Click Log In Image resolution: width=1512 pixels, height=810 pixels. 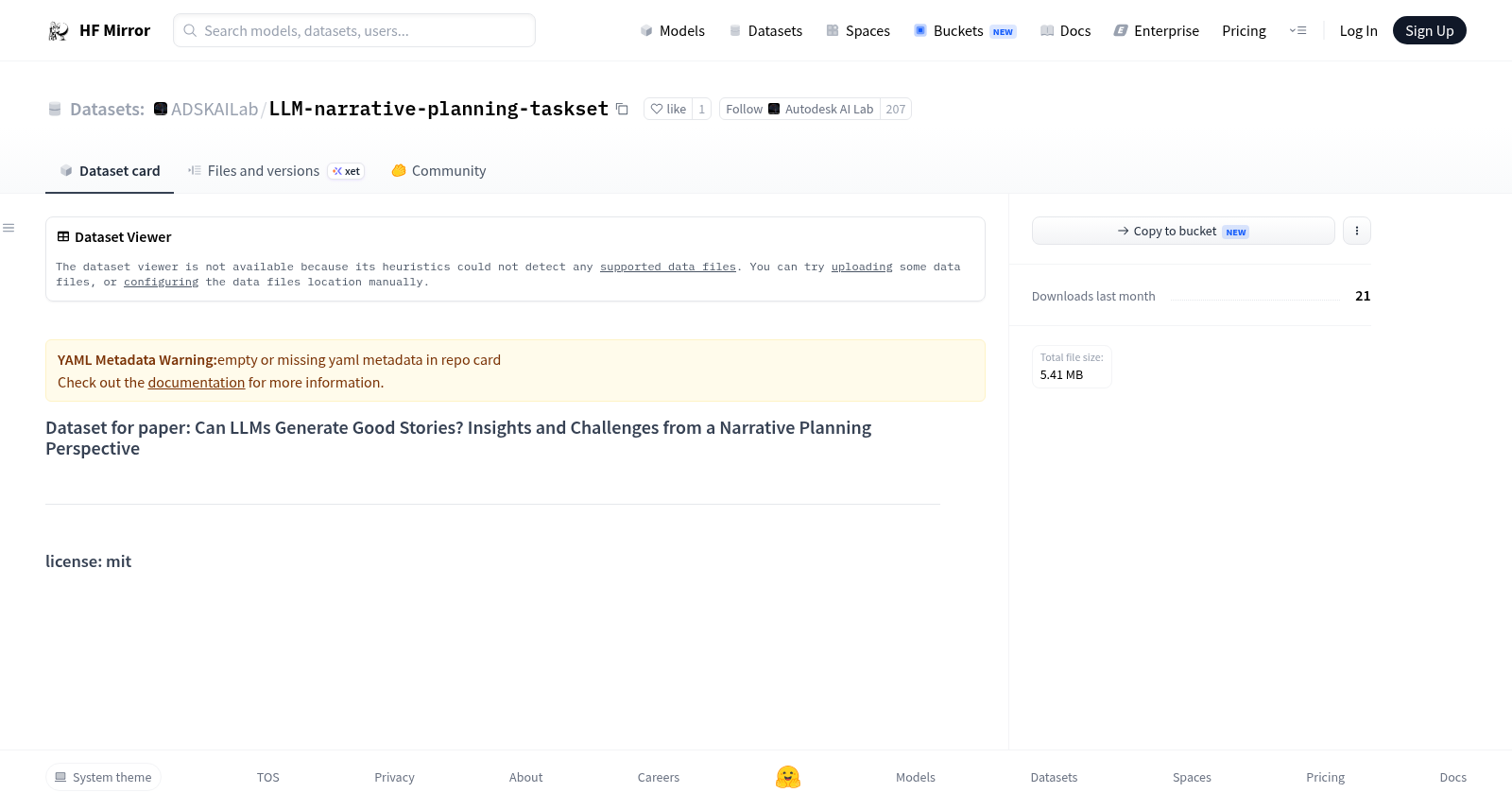[x=1358, y=31]
